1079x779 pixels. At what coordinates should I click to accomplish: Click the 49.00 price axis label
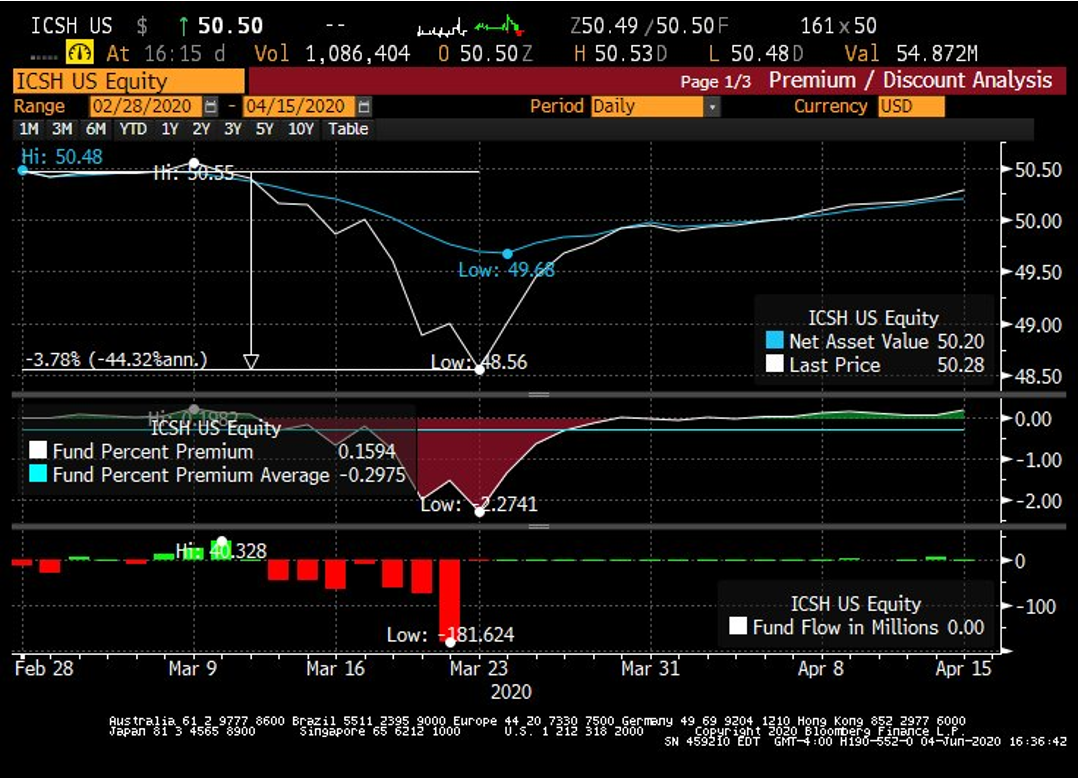coord(1038,325)
